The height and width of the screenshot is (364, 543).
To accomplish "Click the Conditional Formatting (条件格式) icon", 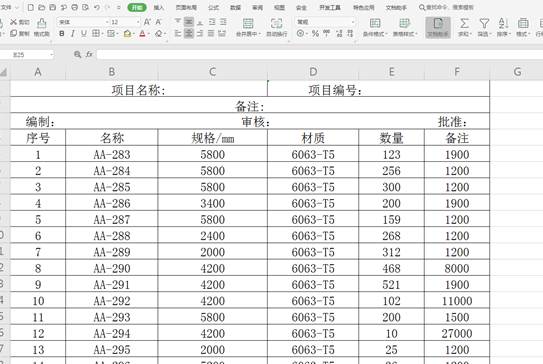I will click(375, 24).
